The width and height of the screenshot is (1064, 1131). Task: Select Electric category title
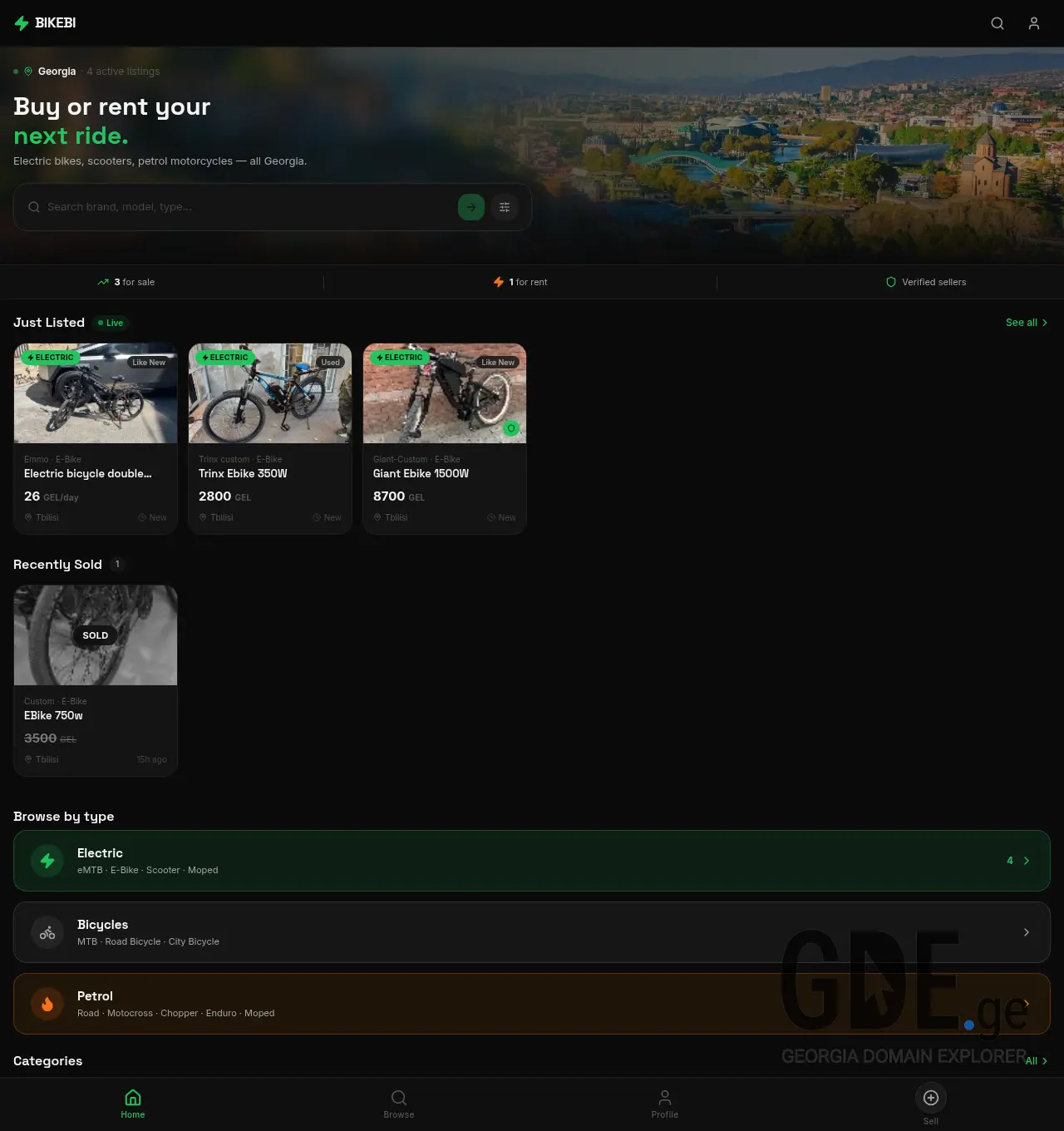[100, 853]
